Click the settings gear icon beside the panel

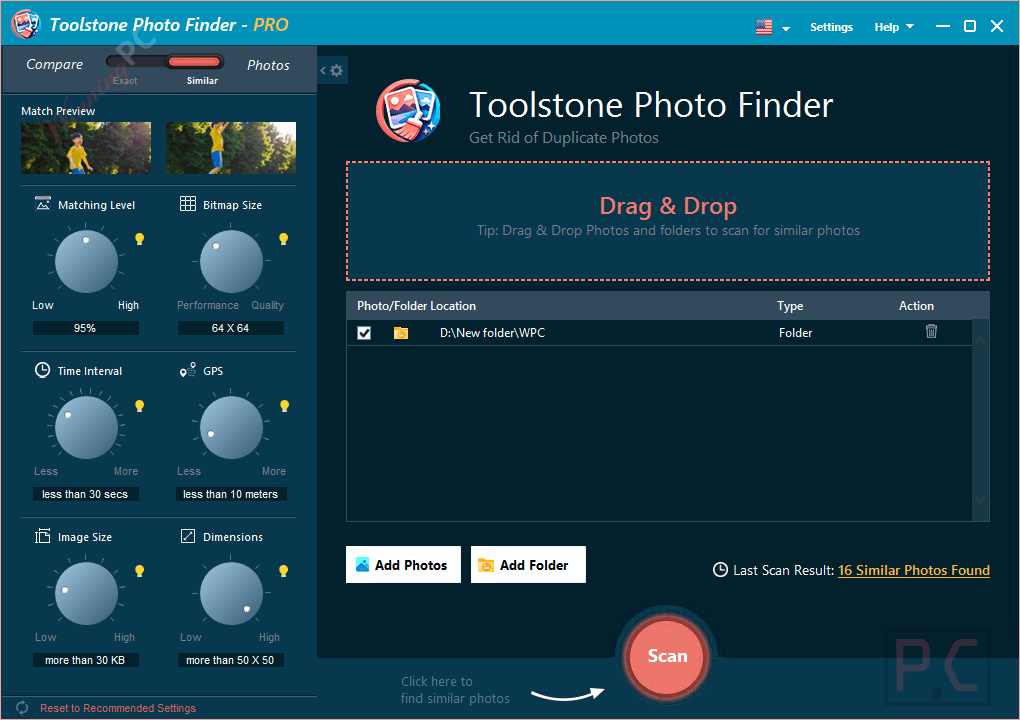(336, 70)
